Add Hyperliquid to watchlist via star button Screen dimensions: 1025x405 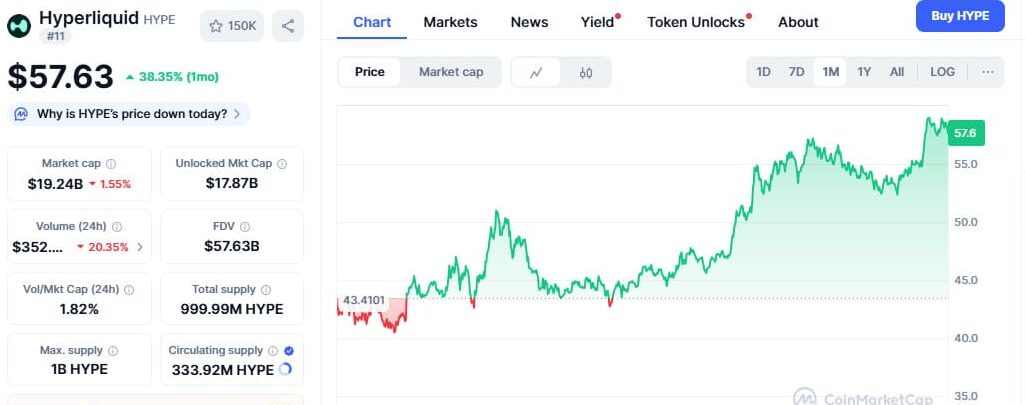pos(232,26)
